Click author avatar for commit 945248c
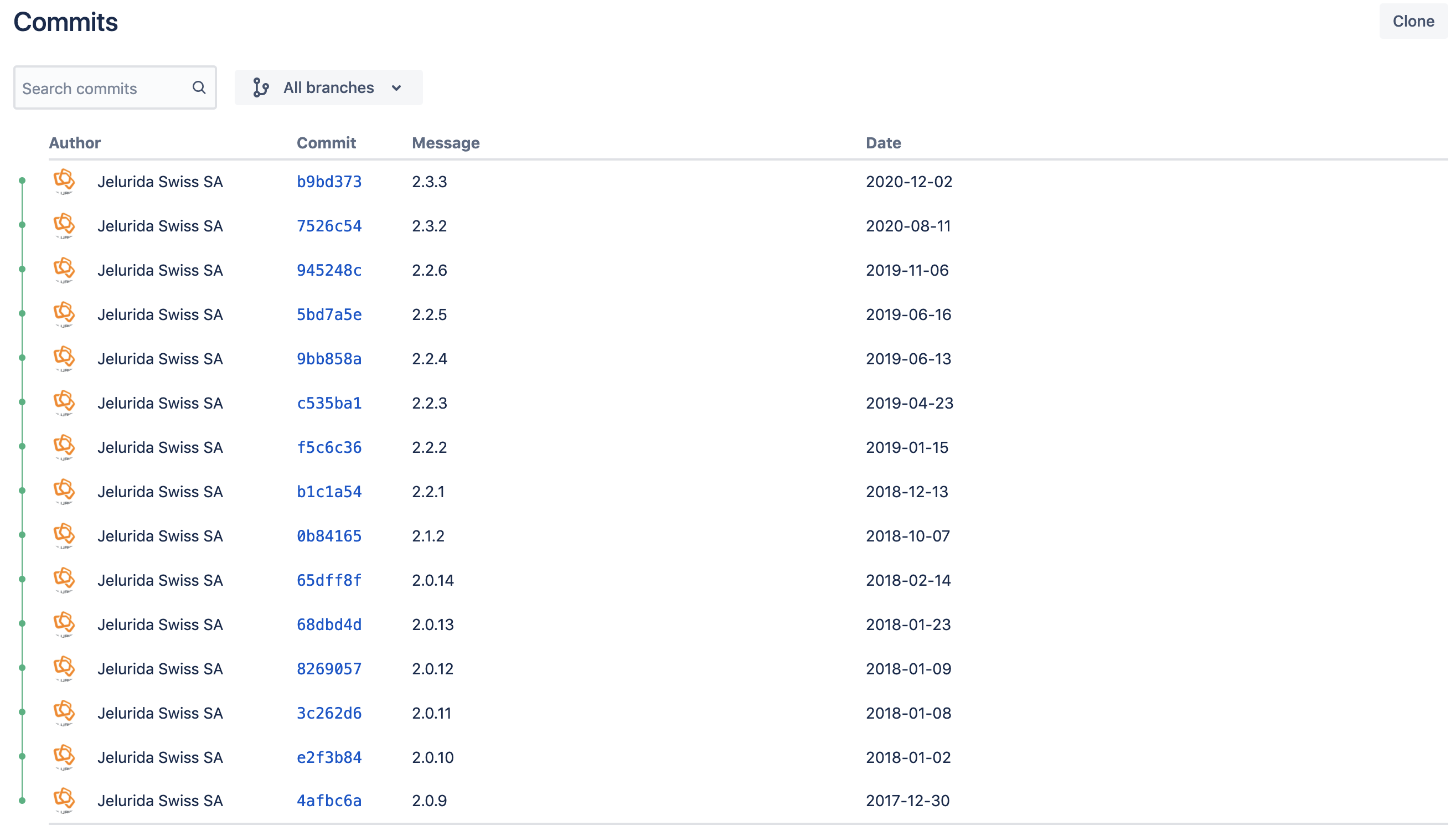1456x836 pixels. (x=64, y=269)
